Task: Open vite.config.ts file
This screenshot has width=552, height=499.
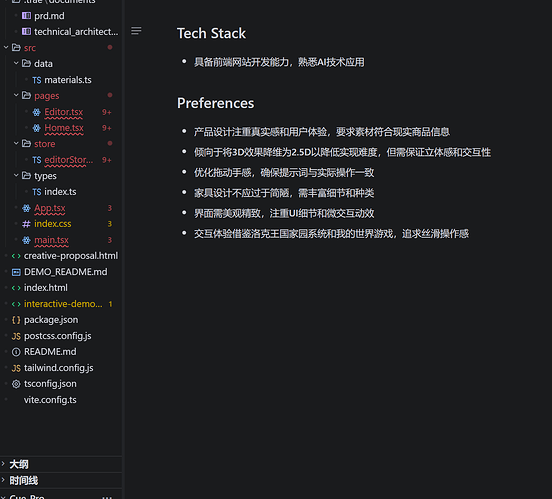Action: click(50, 400)
